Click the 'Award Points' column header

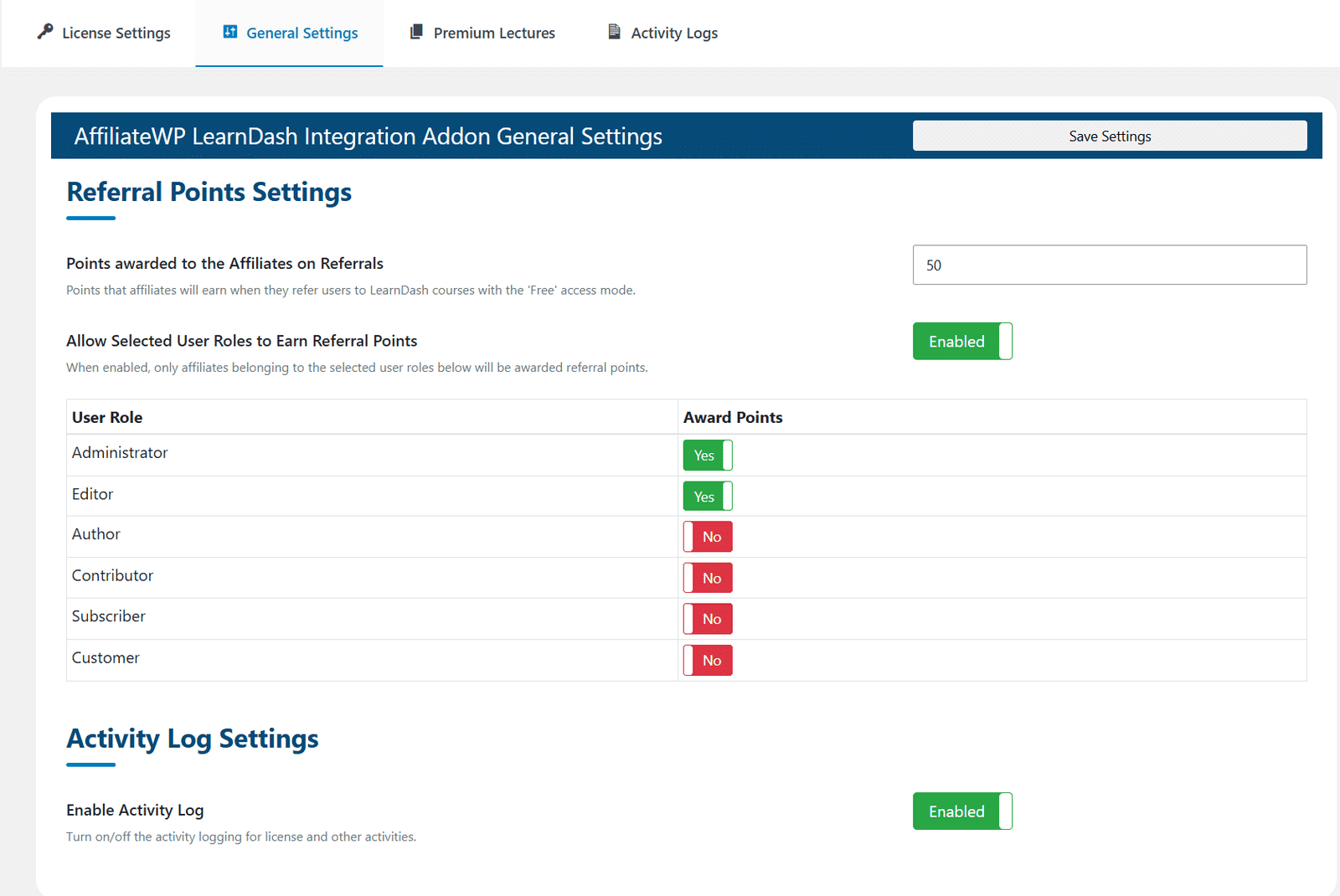tap(733, 417)
